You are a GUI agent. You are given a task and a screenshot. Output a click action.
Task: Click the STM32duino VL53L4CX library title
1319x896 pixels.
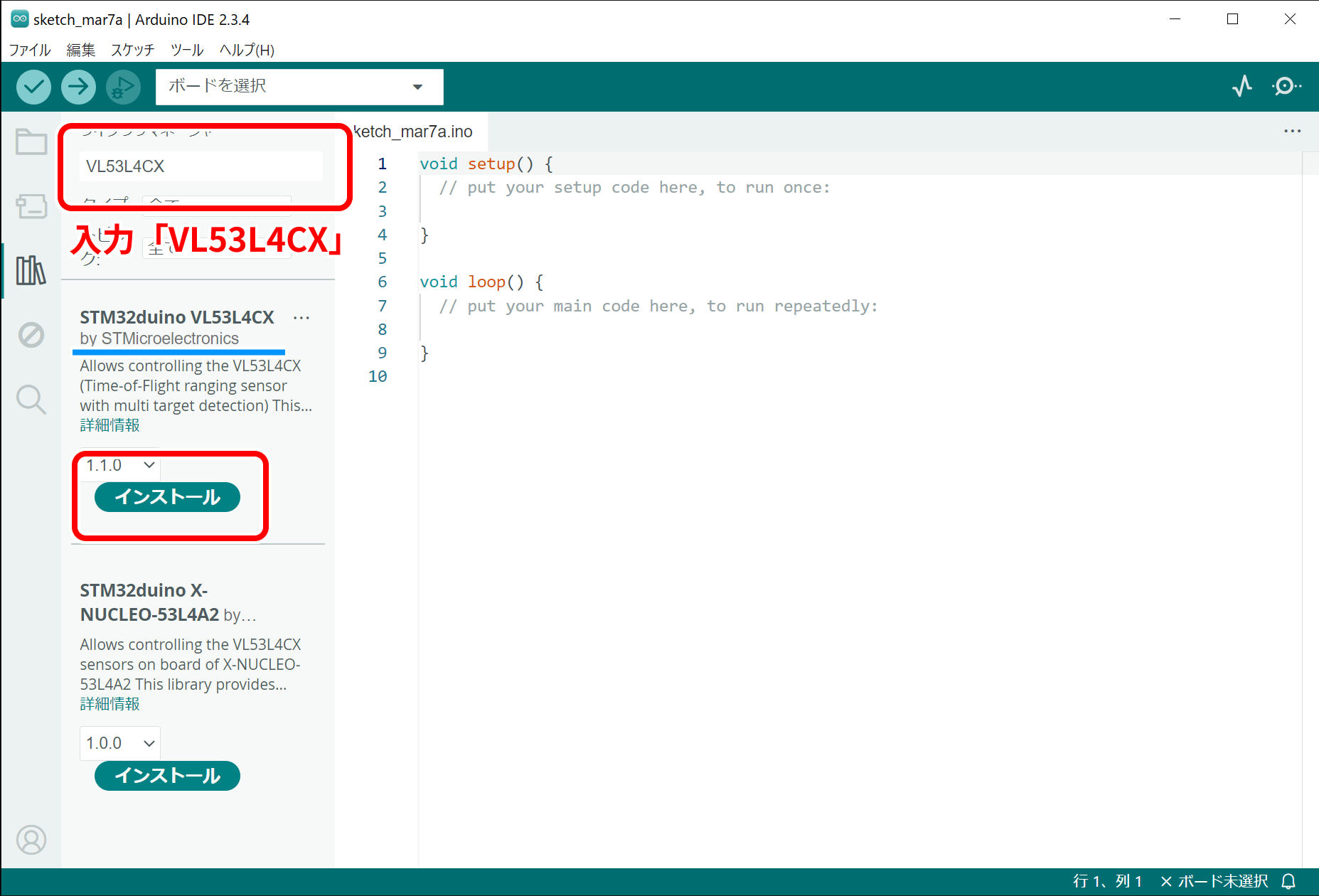[177, 317]
